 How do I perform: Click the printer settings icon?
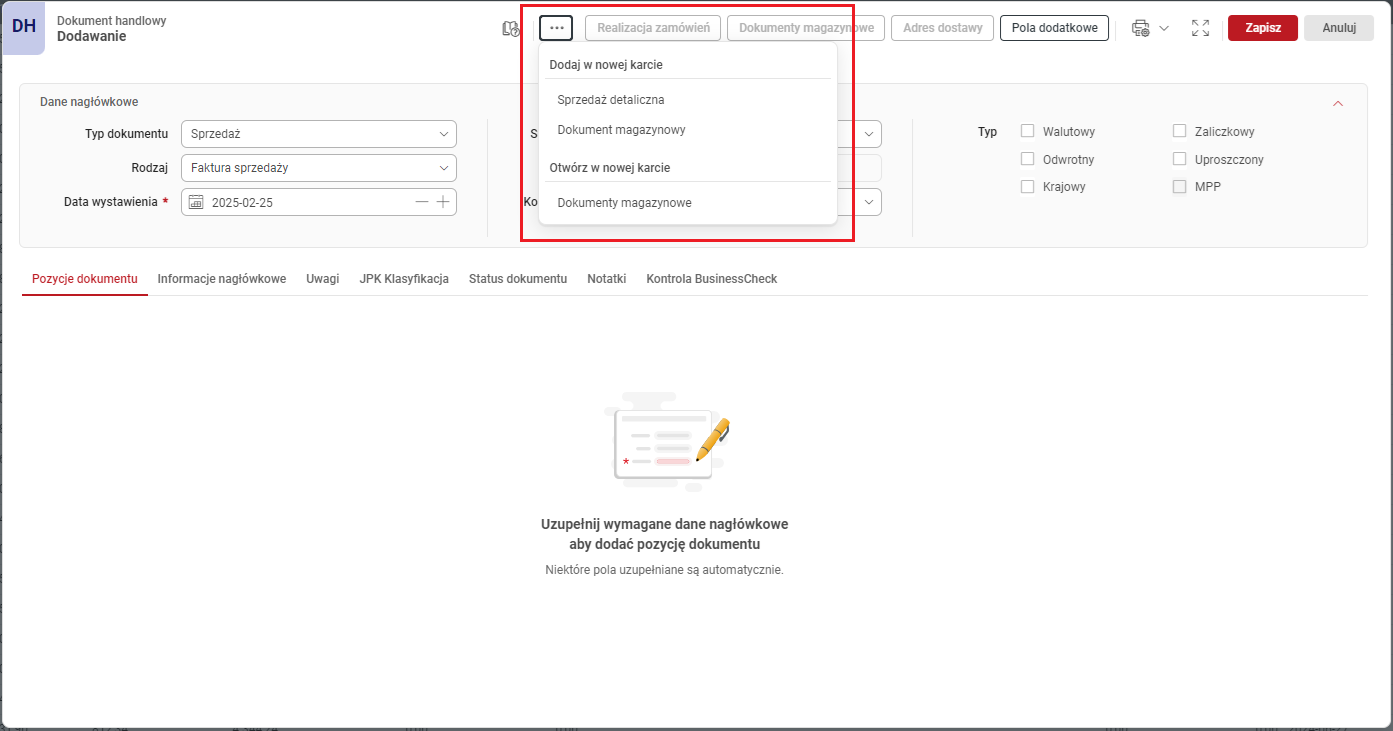(x=1140, y=28)
